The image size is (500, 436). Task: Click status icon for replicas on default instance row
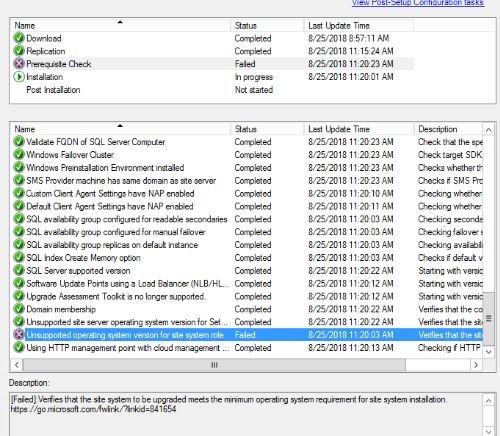19,245
